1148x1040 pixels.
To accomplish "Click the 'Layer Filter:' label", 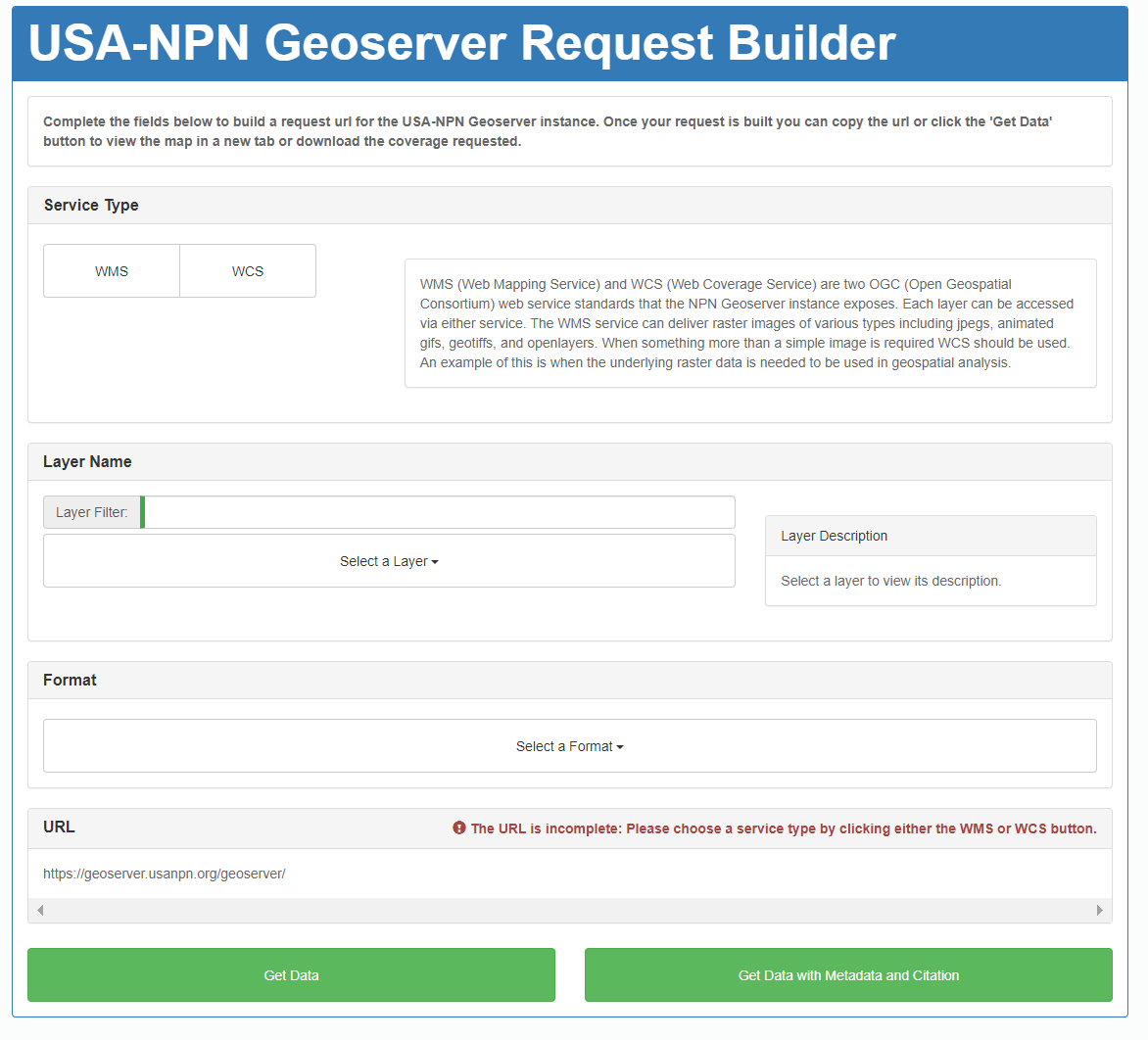I will click(x=92, y=512).
